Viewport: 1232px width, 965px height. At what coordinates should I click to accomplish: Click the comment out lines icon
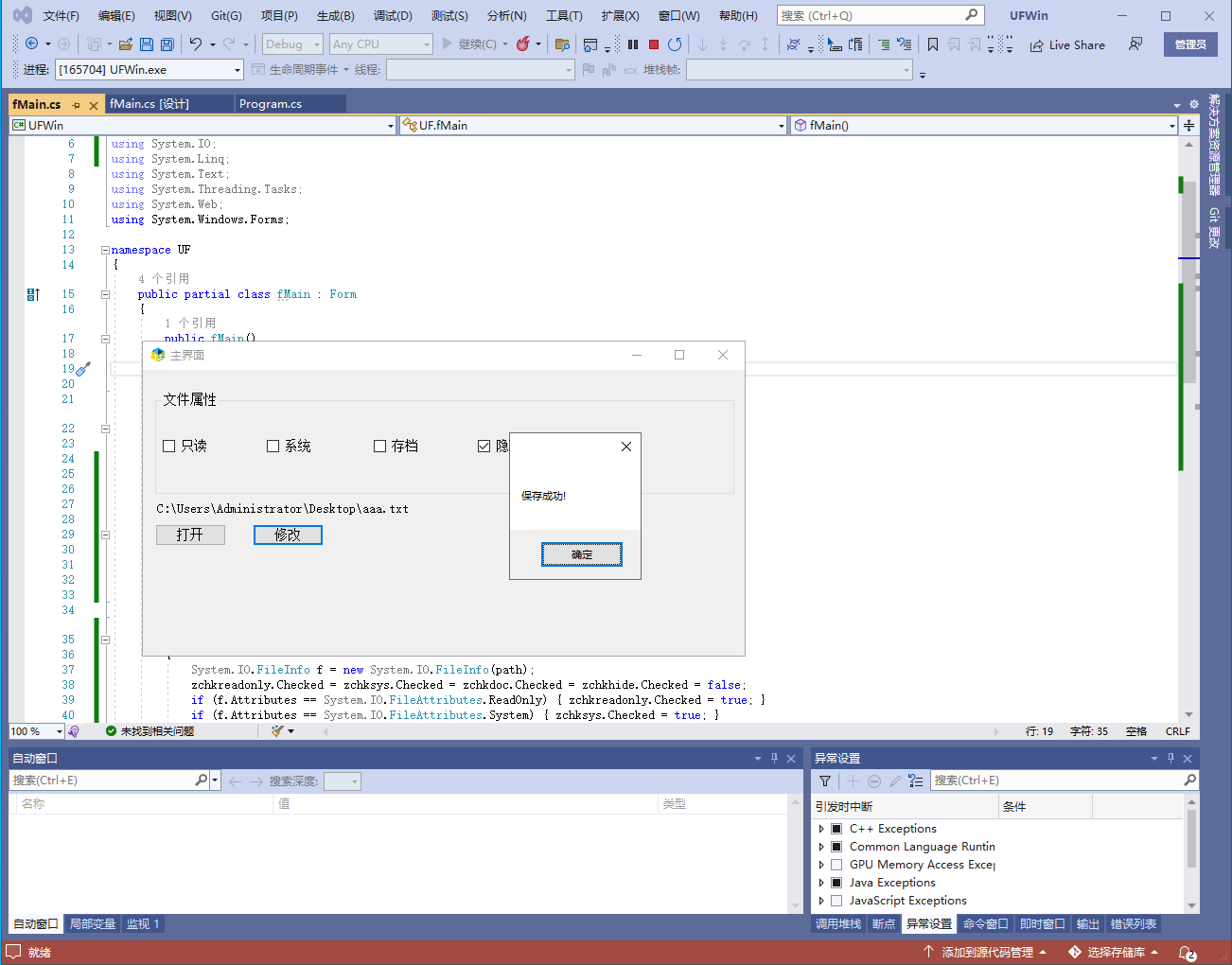pos(883,44)
